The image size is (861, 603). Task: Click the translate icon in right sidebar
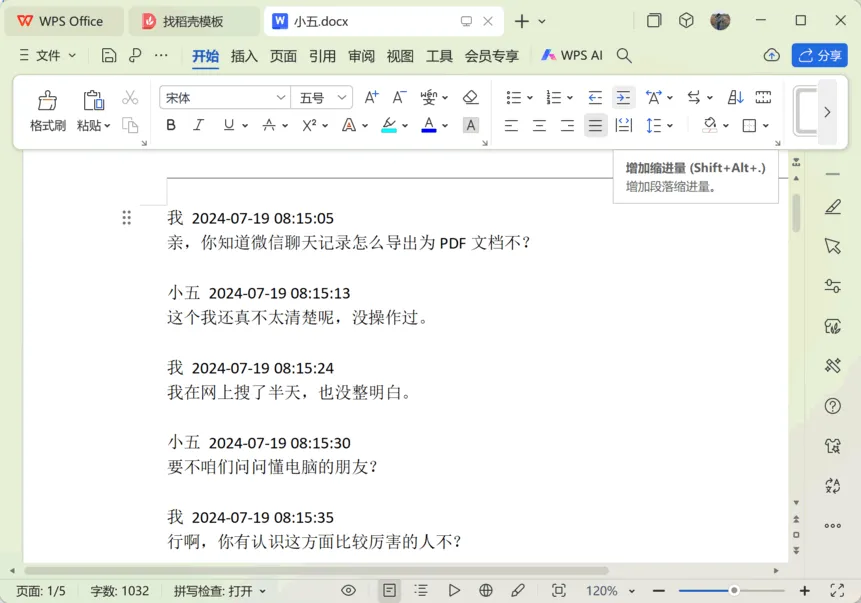click(832, 485)
